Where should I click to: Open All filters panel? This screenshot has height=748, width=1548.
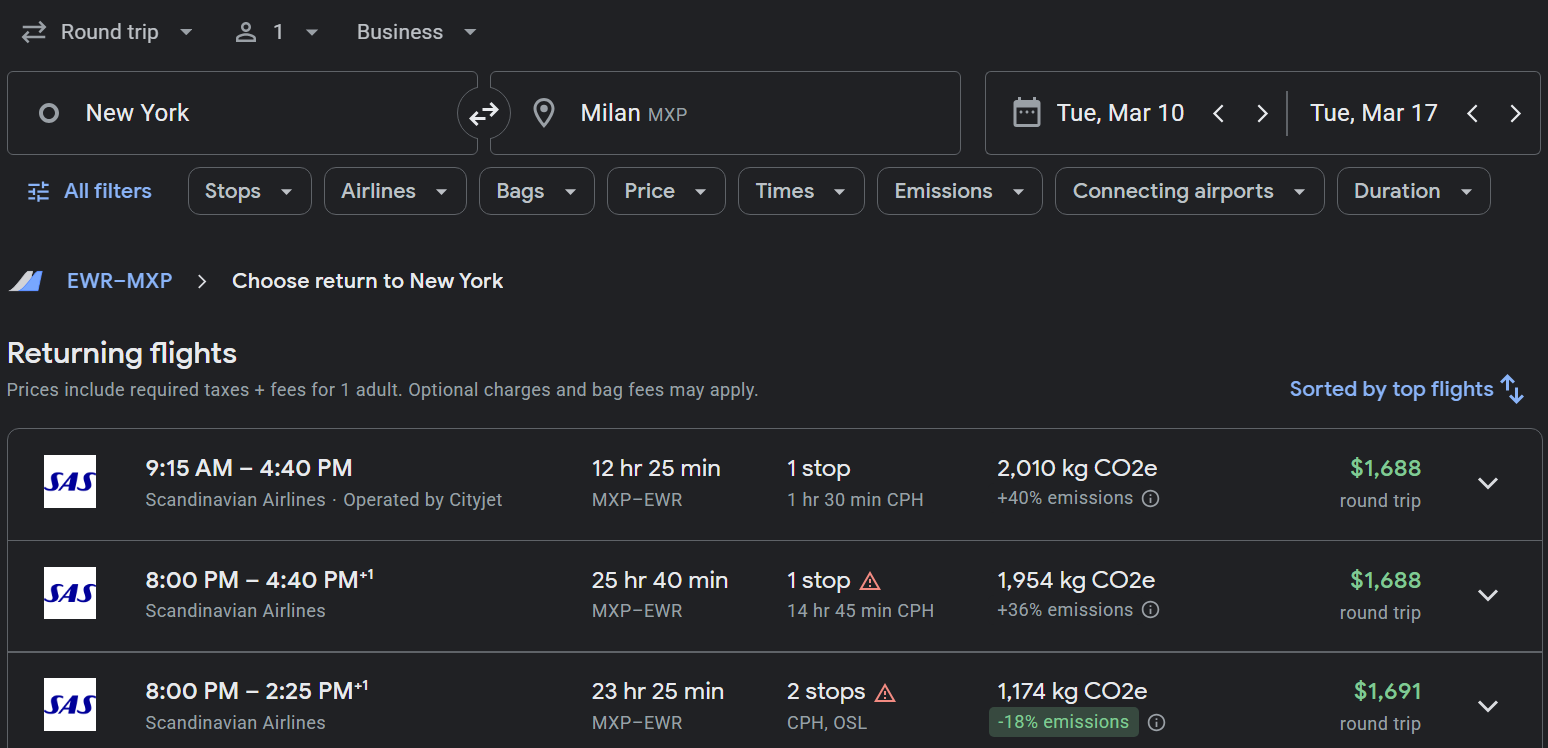pyautogui.click(x=90, y=191)
